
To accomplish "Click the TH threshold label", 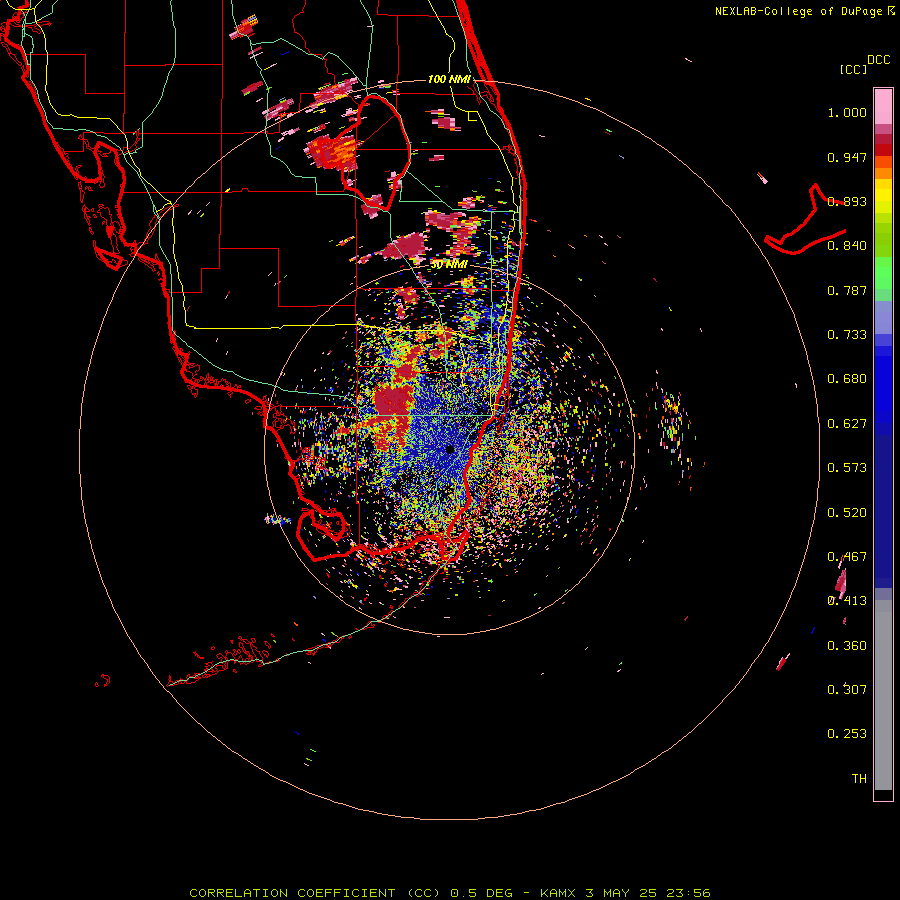I will (x=859, y=779).
